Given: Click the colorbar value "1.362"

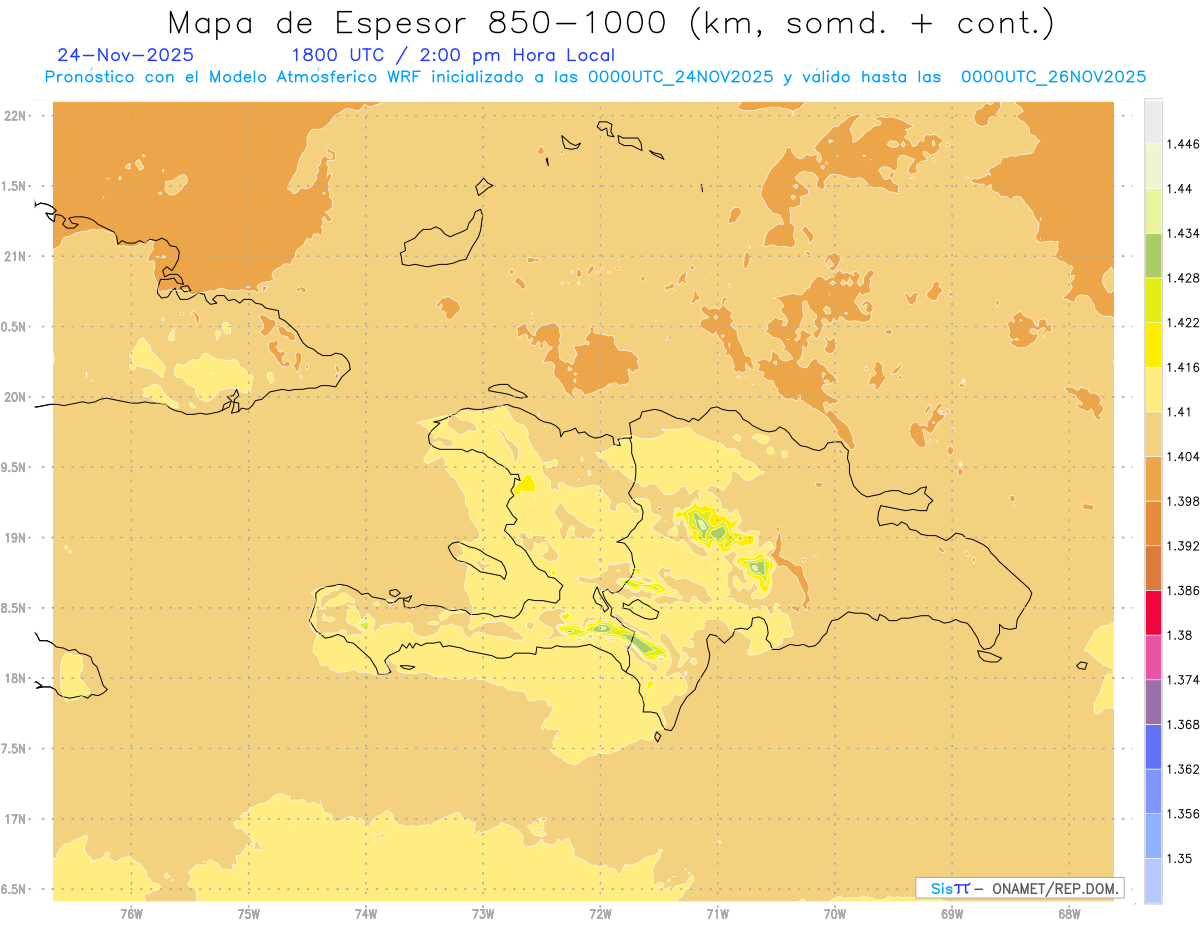Looking at the screenshot, I should tap(1183, 769).
